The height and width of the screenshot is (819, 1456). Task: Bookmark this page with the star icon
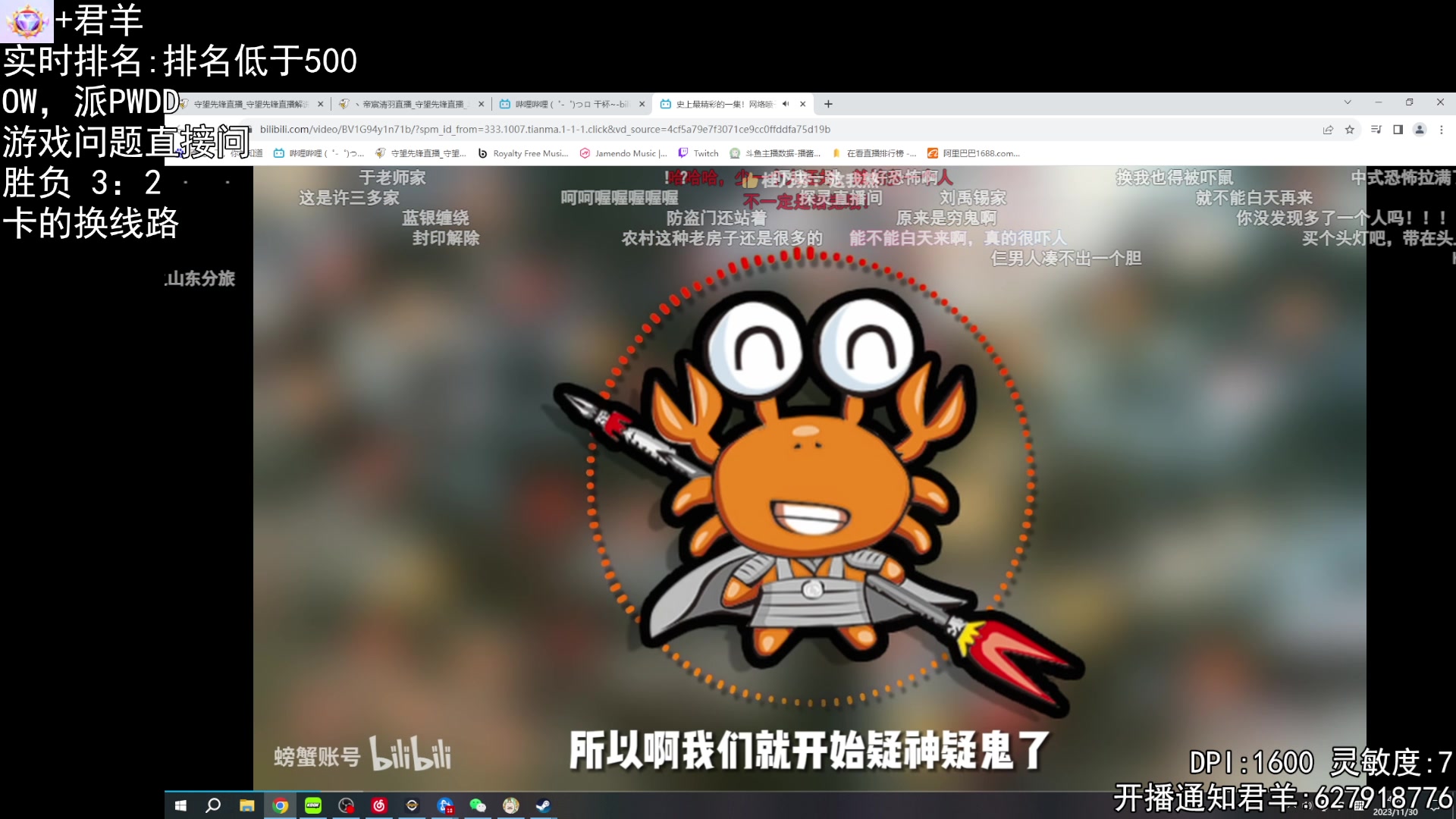pyautogui.click(x=1350, y=130)
